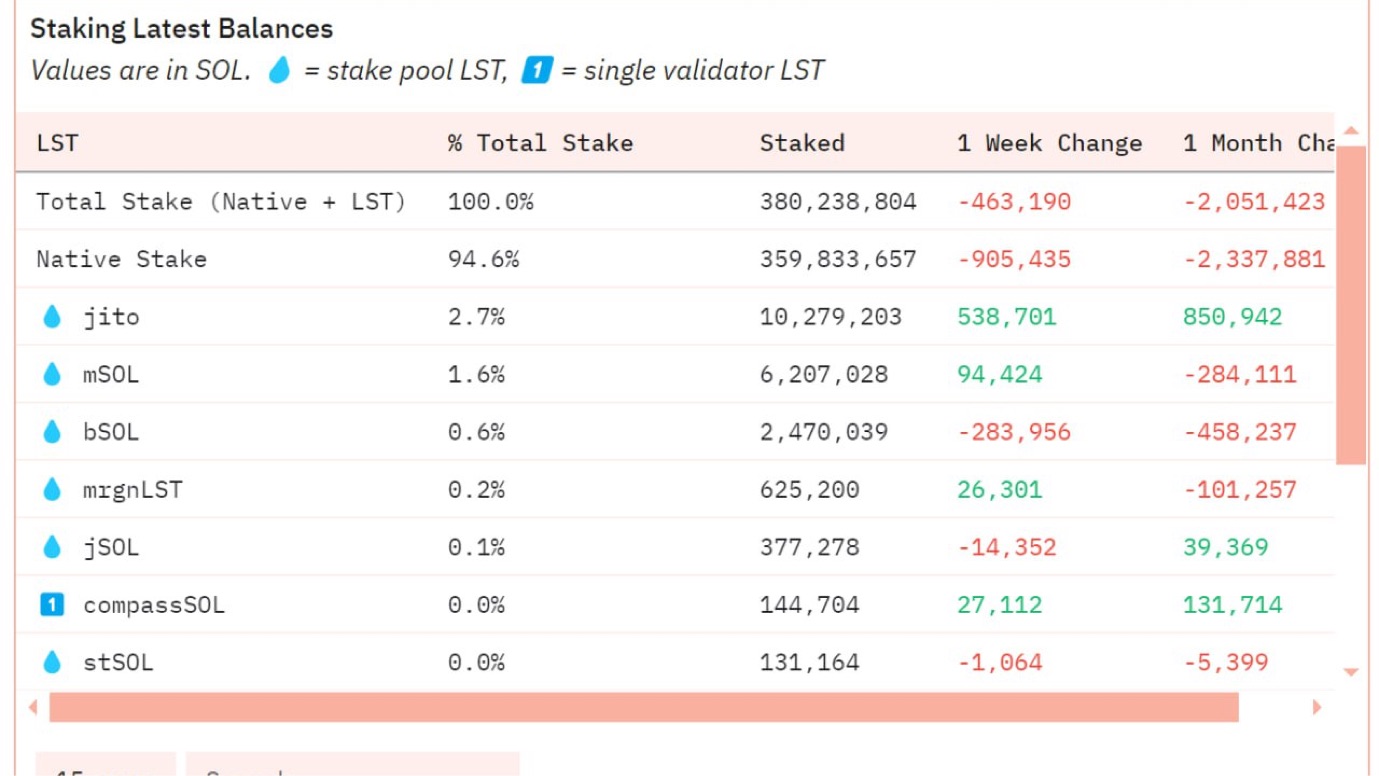Image resolution: width=1379 pixels, height=776 pixels.
Task: Click the jSOL droplet icon
Action: (52, 547)
